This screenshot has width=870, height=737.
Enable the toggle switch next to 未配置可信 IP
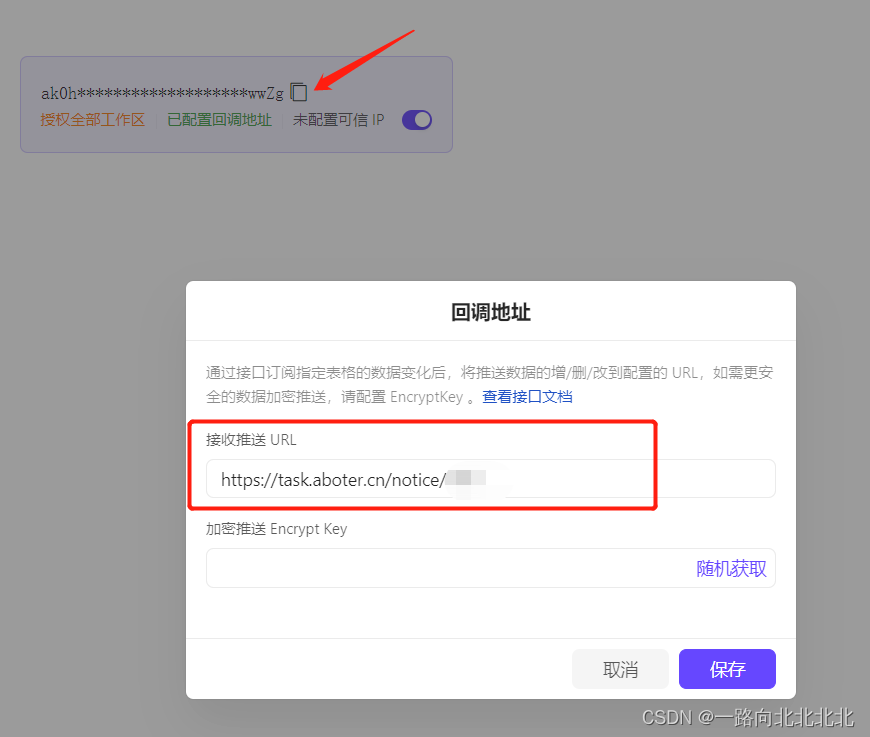416,119
